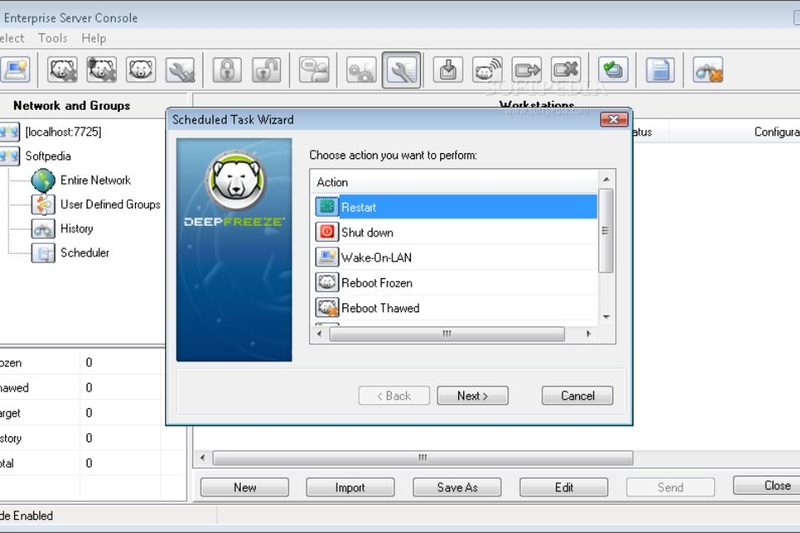Viewport: 800px width, 533px height.
Task: Click the first polar bear toolbar icon
Action: pyautogui.click(x=62, y=70)
